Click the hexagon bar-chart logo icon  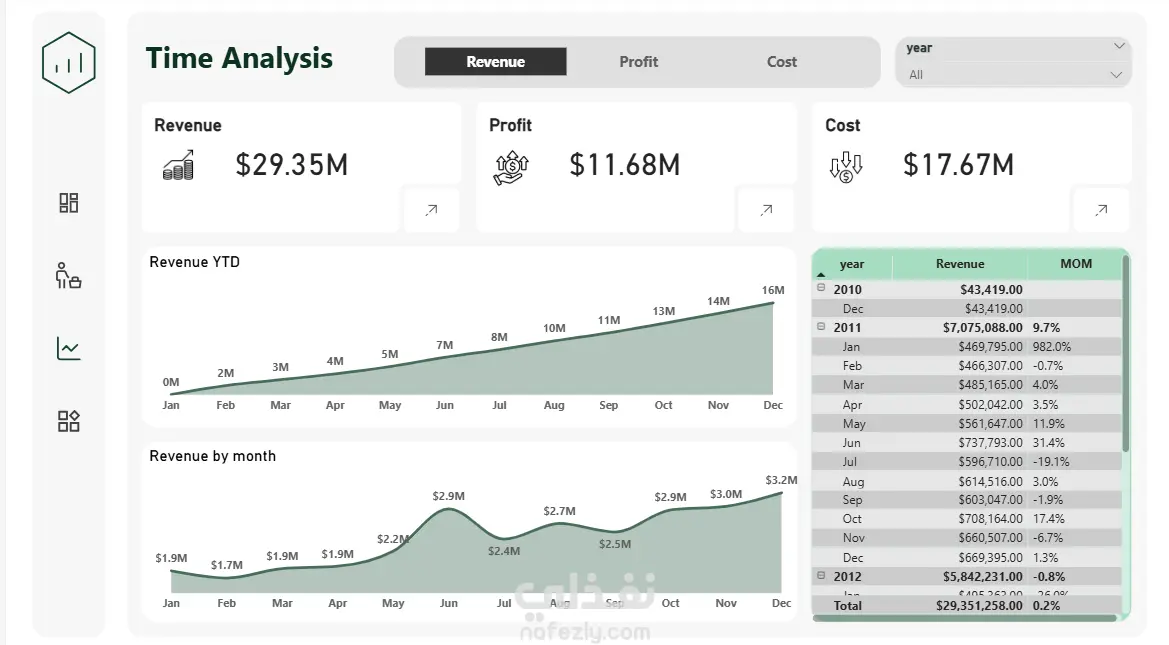click(x=69, y=63)
